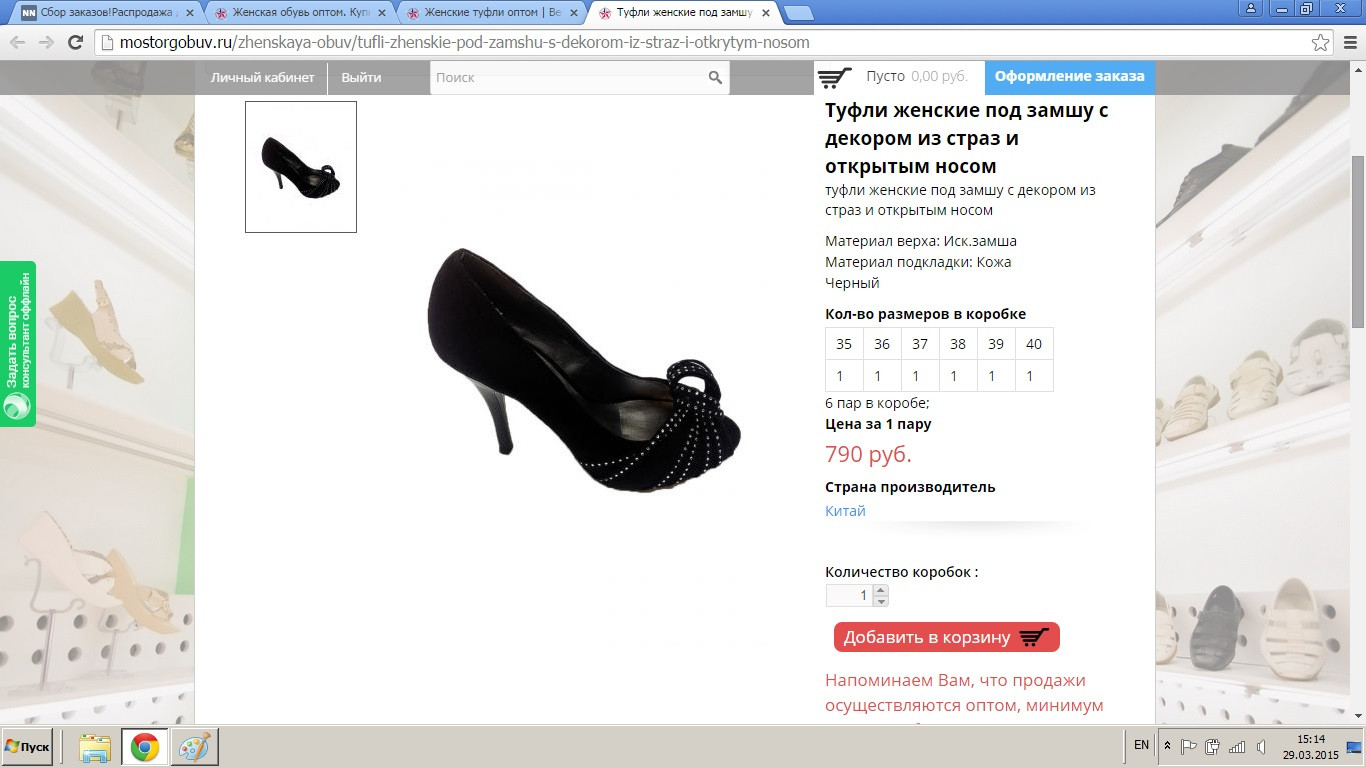
Task: Open Windows Explorer from the taskbar
Action: pos(95,747)
